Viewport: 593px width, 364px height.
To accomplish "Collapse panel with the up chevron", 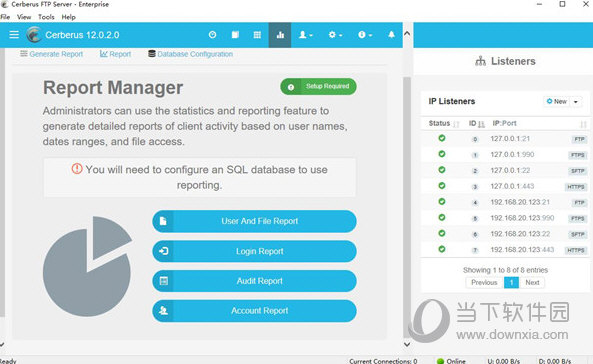I will coord(407,33).
